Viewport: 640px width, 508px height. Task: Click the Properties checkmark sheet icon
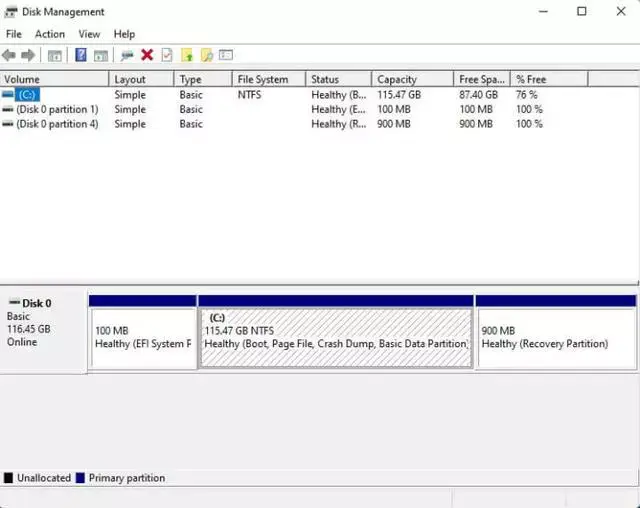167,55
